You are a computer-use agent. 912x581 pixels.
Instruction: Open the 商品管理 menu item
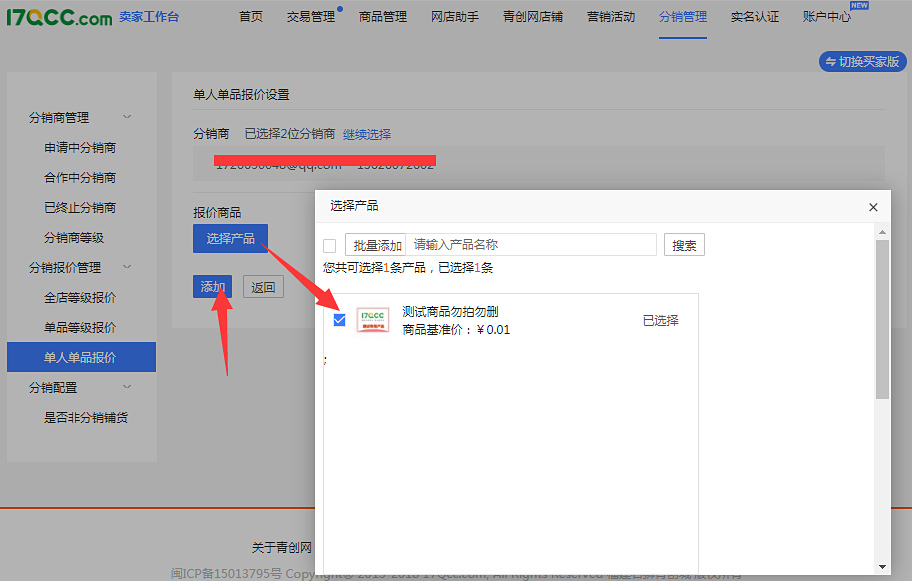tap(382, 17)
